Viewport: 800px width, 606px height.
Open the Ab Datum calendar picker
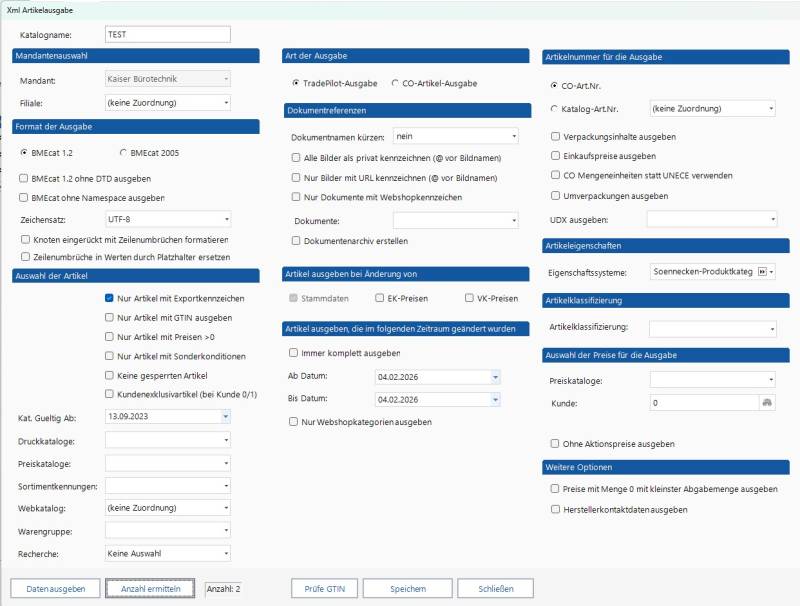(x=495, y=376)
